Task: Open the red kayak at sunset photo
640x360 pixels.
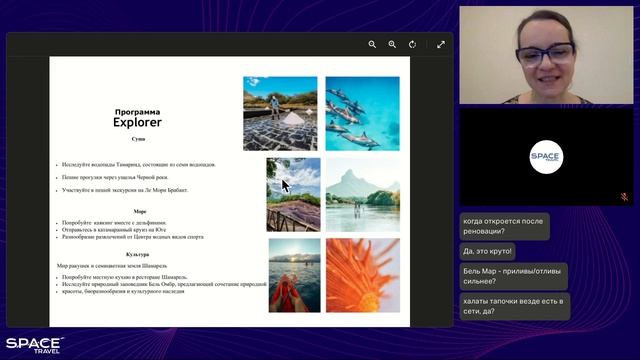Action: coord(294,276)
